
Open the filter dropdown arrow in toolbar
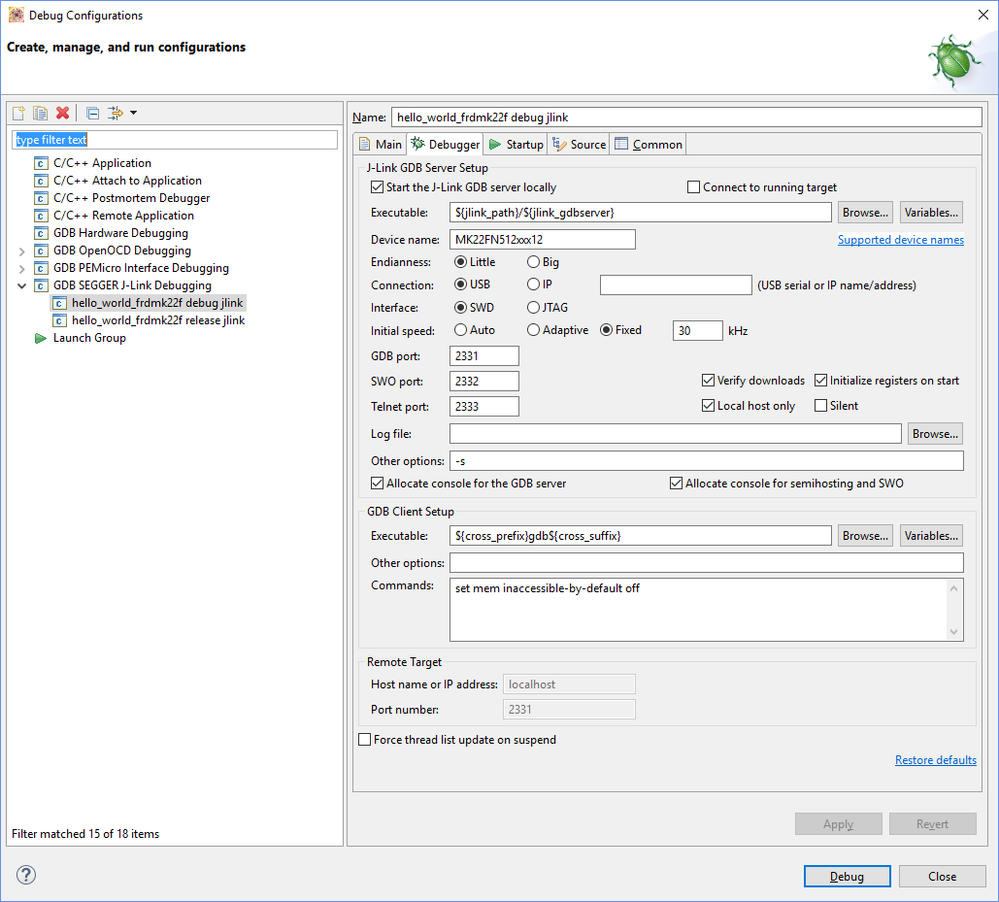[133, 113]
